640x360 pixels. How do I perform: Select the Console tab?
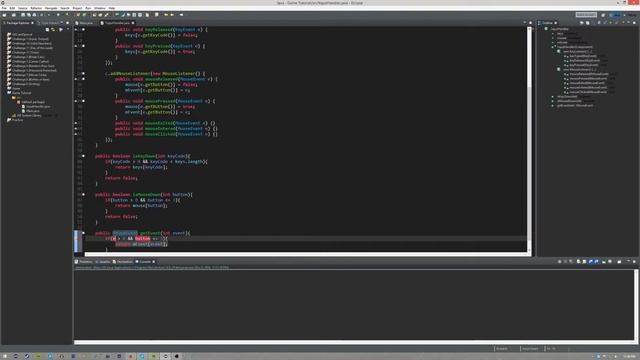click(143, 262)
